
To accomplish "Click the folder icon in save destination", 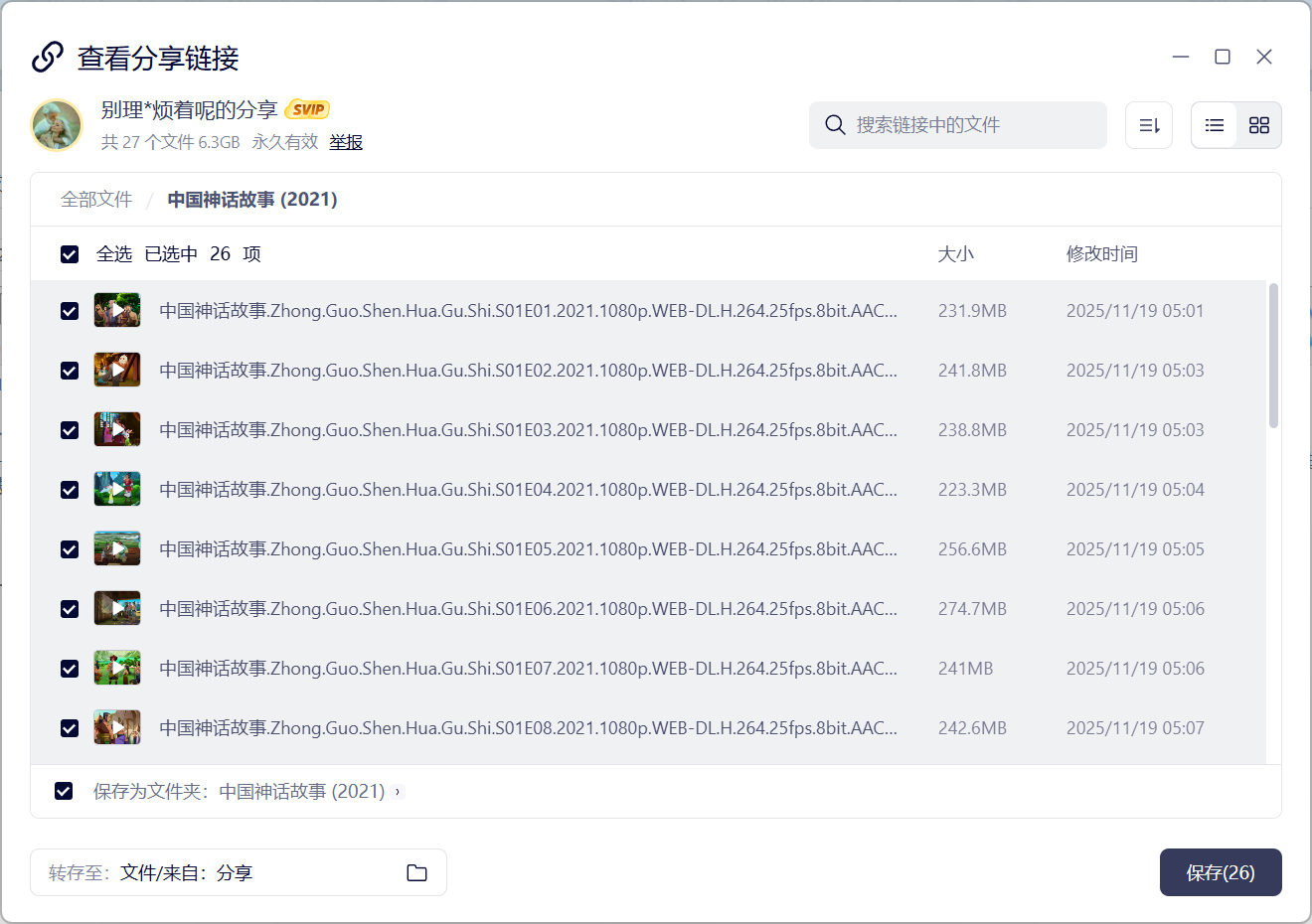I will coord(416,872).
